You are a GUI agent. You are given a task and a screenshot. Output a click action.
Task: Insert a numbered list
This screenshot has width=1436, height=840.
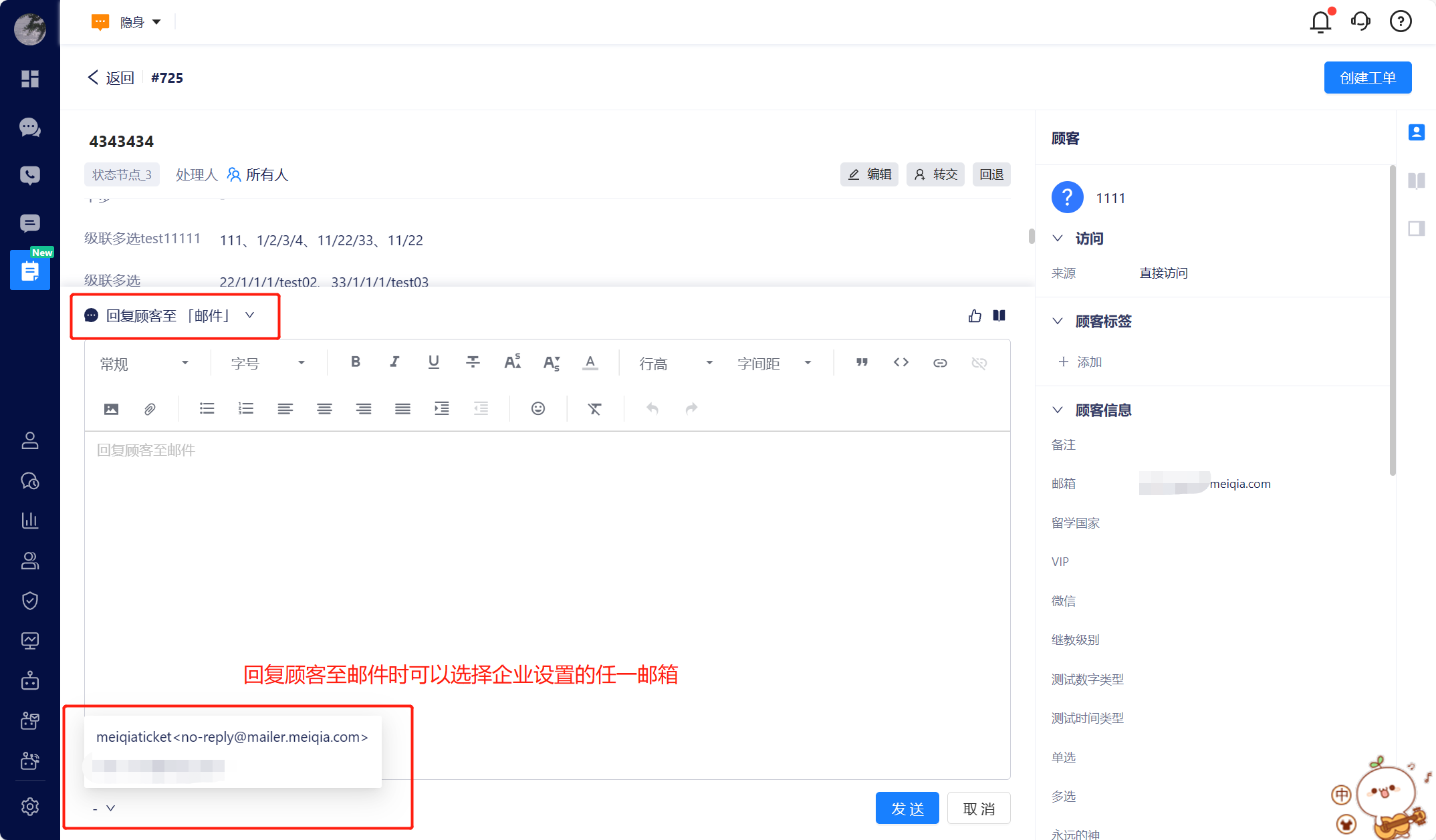point(246,408)
